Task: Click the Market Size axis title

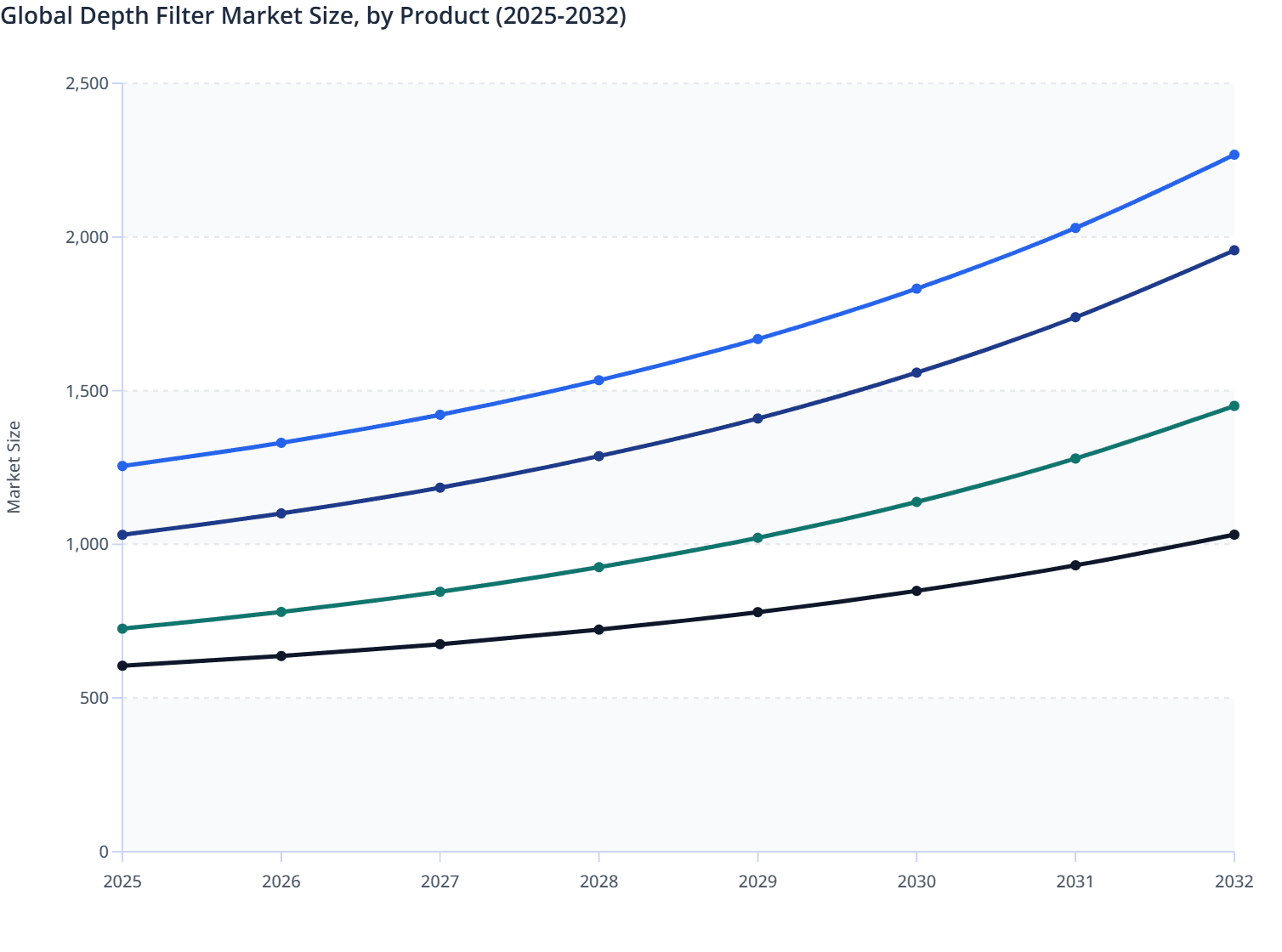Action: coord(14,467)
